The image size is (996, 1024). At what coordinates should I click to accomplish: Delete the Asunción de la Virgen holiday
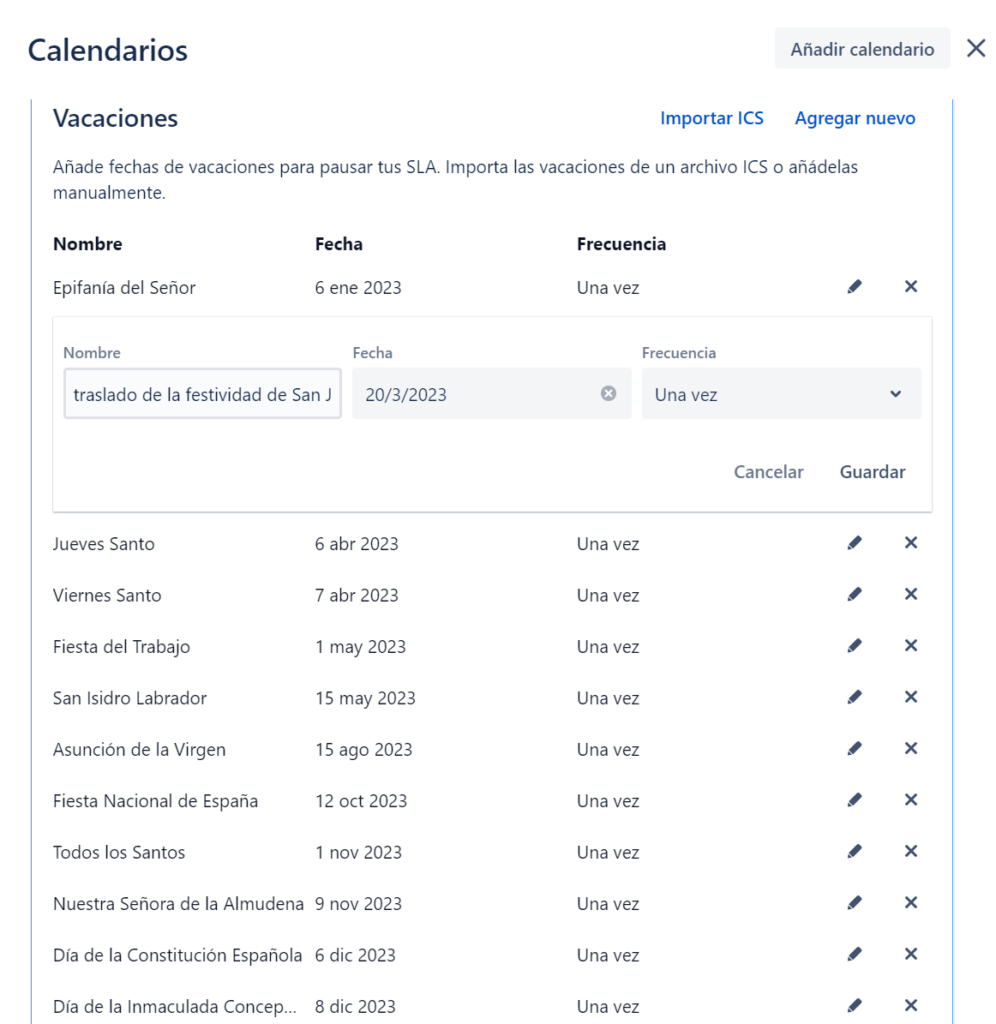(x=911, y=749)
